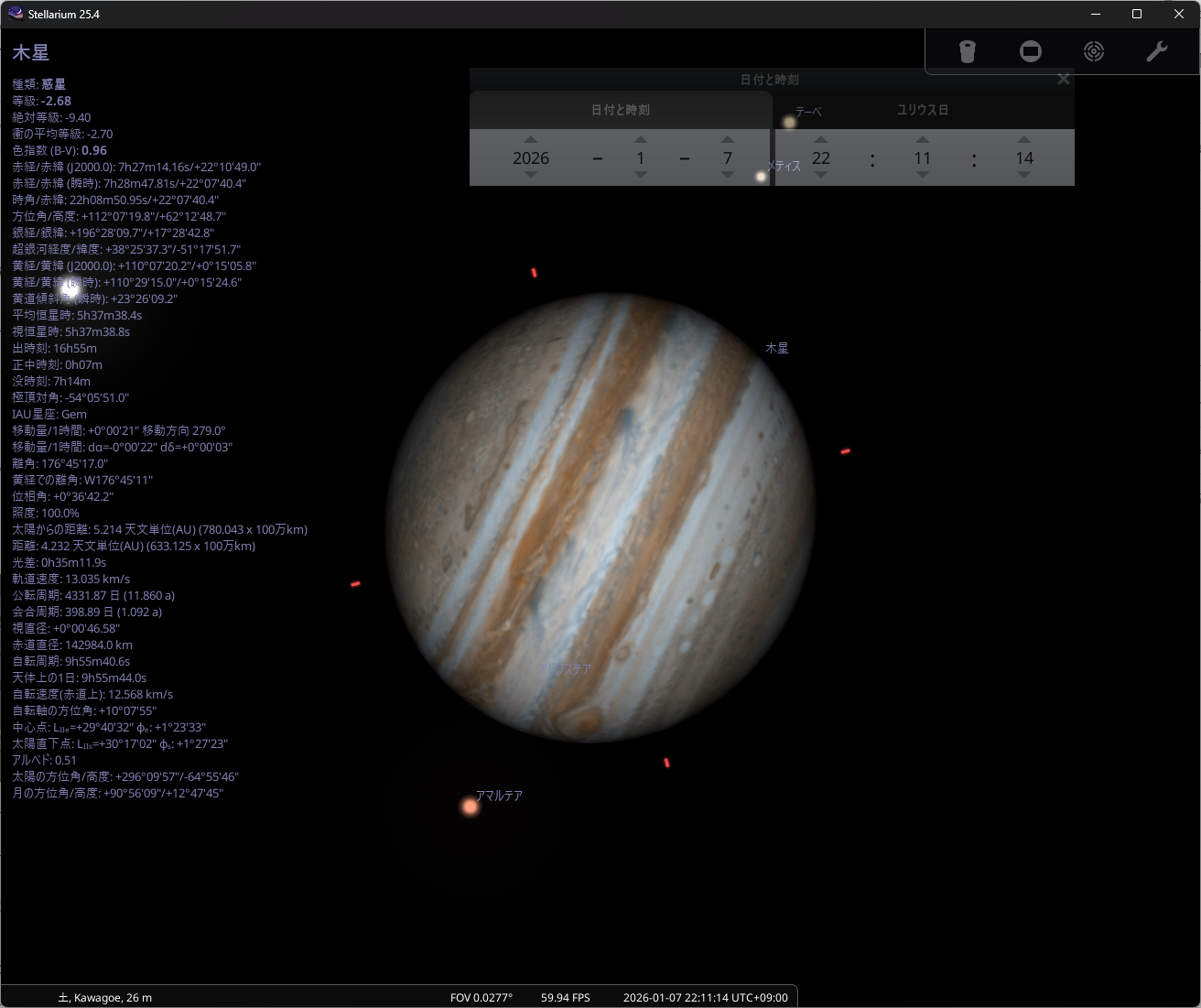The height and width of the screenshot is (1008, 1201).
Task: Toggle the Telrad sight icon
Action: coord(1094,51)
